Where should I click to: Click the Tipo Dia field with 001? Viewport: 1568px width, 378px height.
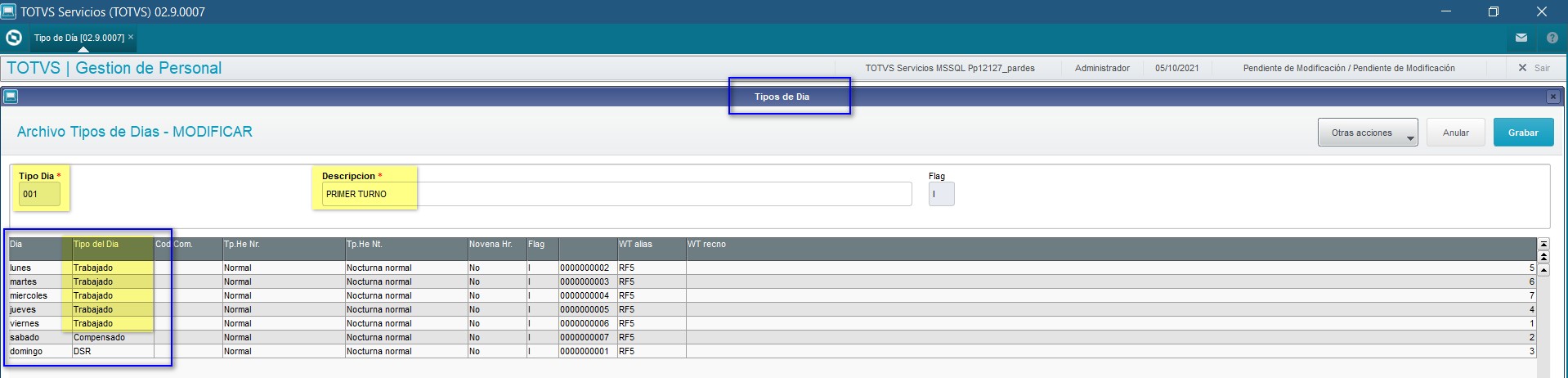tap(39, 194)
